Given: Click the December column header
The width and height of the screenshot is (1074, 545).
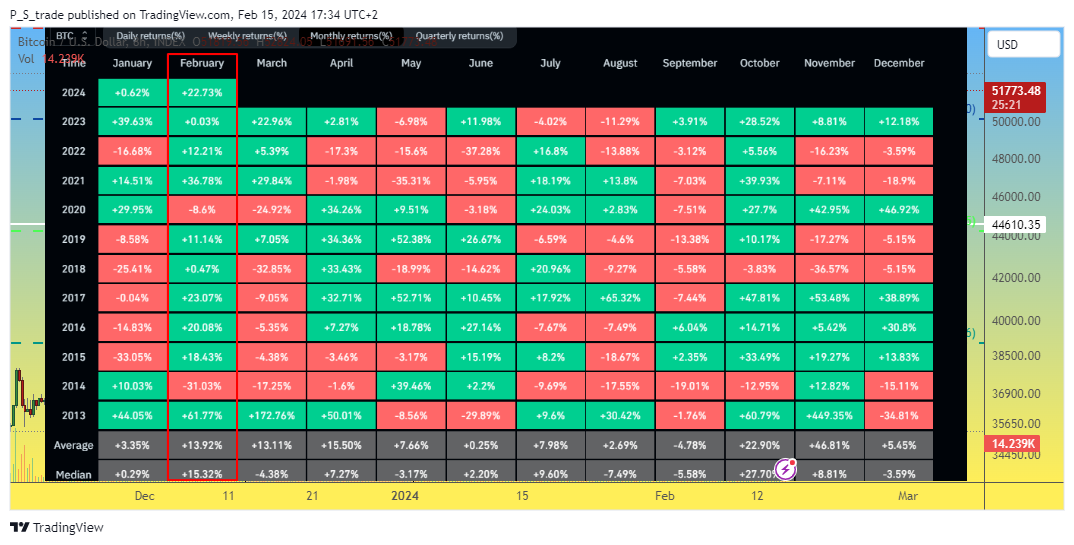Looking at the screenshot, I should 899,63.
